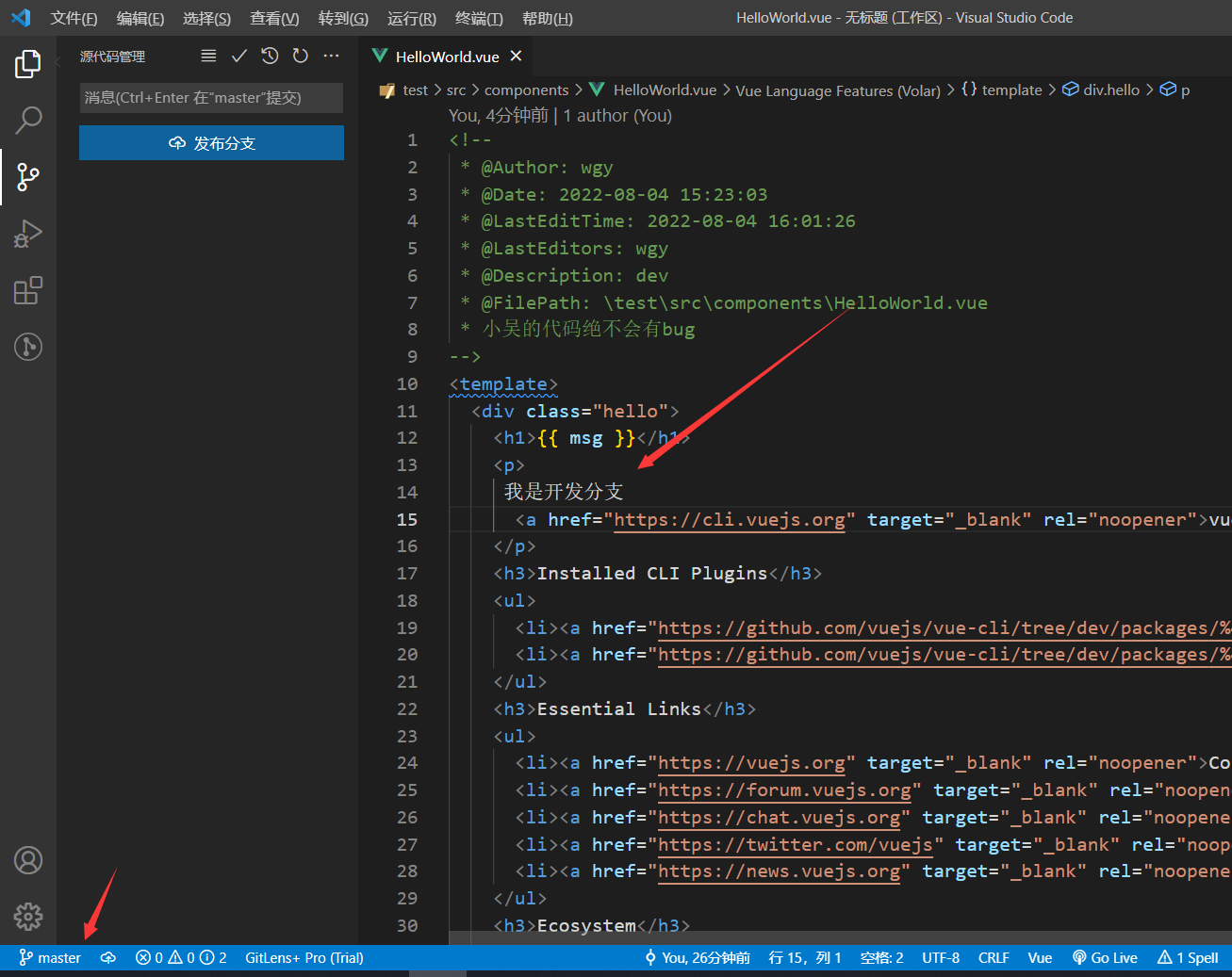
Task: Click the cli.vuejs.org link on line 15
Action: tap(730, 520)
